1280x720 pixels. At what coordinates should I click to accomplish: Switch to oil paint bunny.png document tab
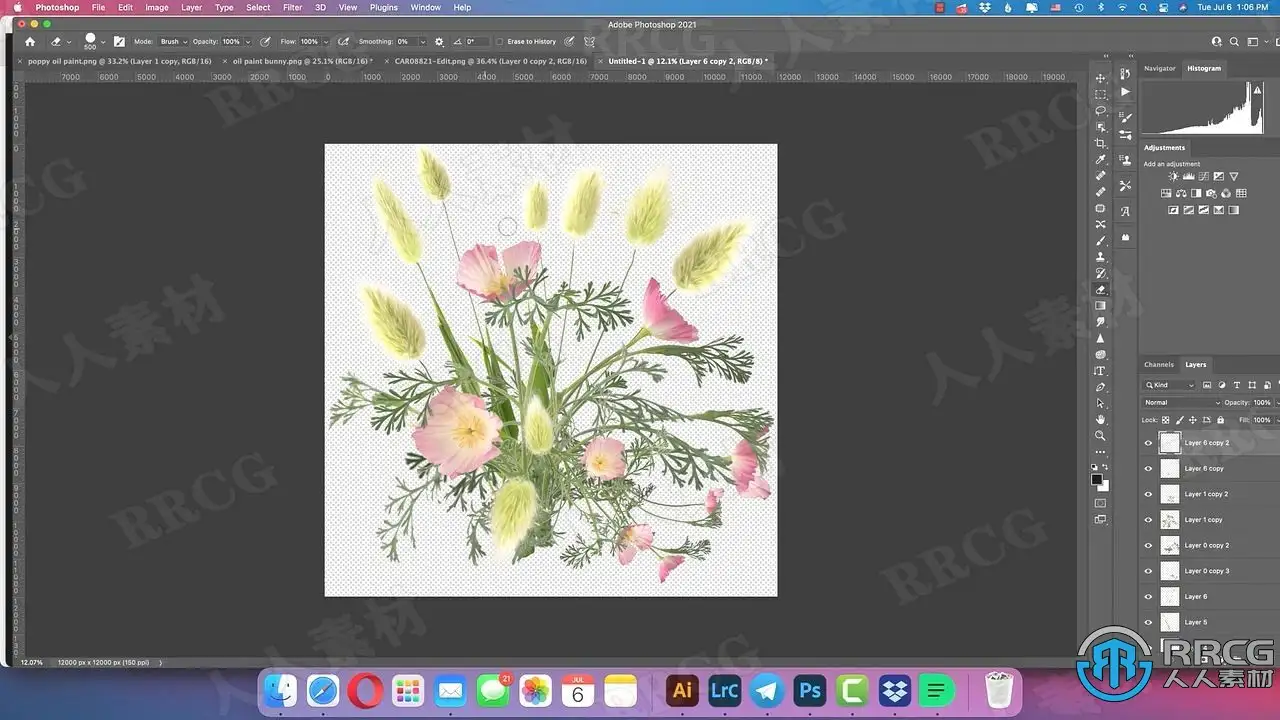pos(302,61)
